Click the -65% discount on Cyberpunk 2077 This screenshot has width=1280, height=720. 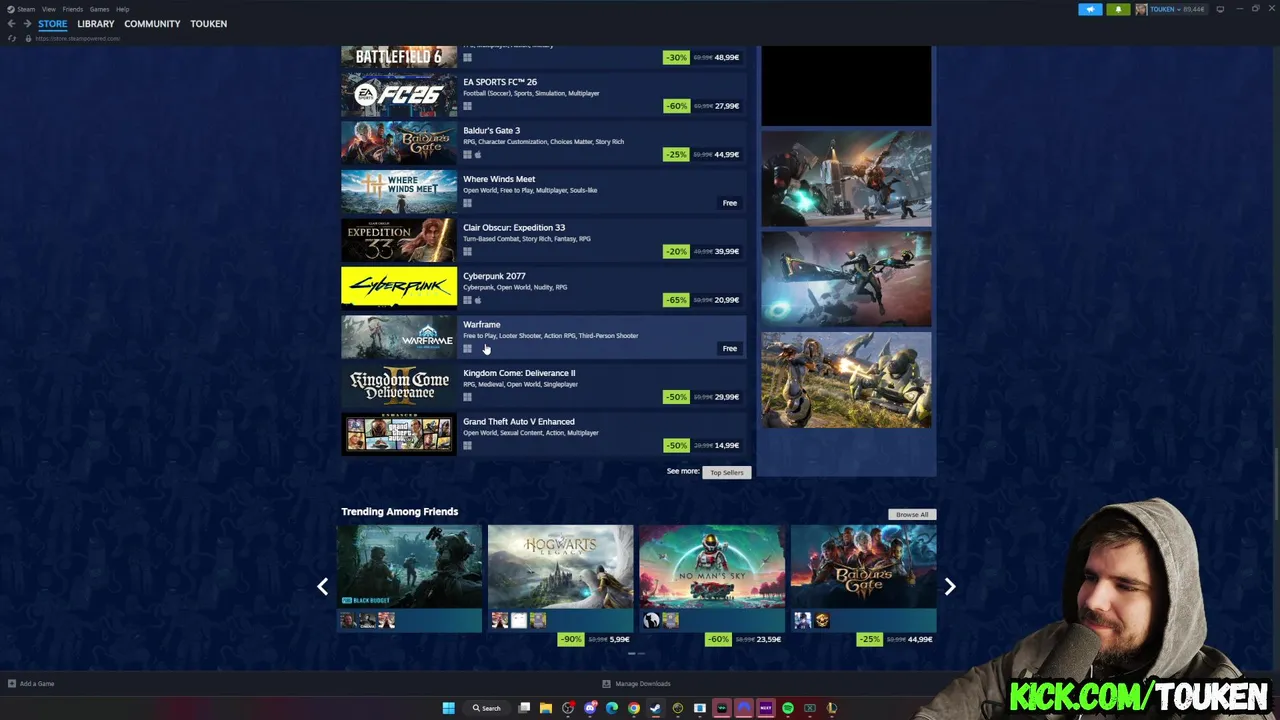coord(677,300)
